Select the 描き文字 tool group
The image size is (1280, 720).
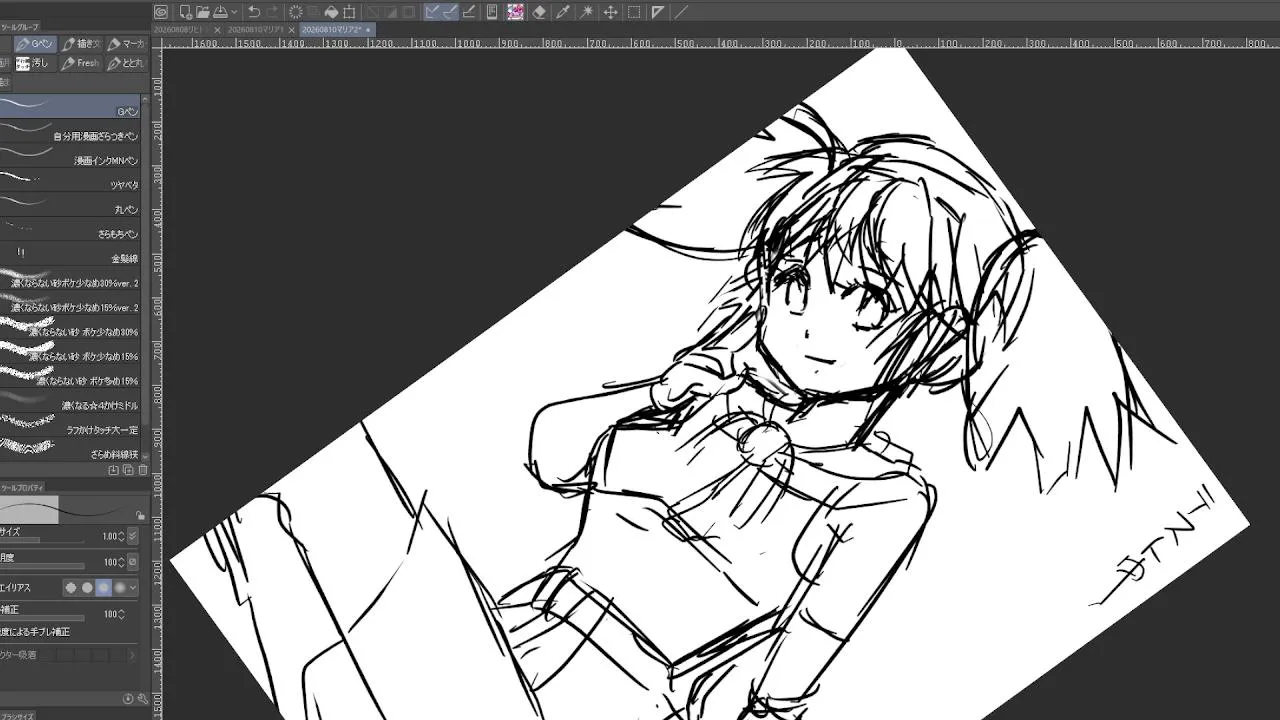[x=81, y=44]
